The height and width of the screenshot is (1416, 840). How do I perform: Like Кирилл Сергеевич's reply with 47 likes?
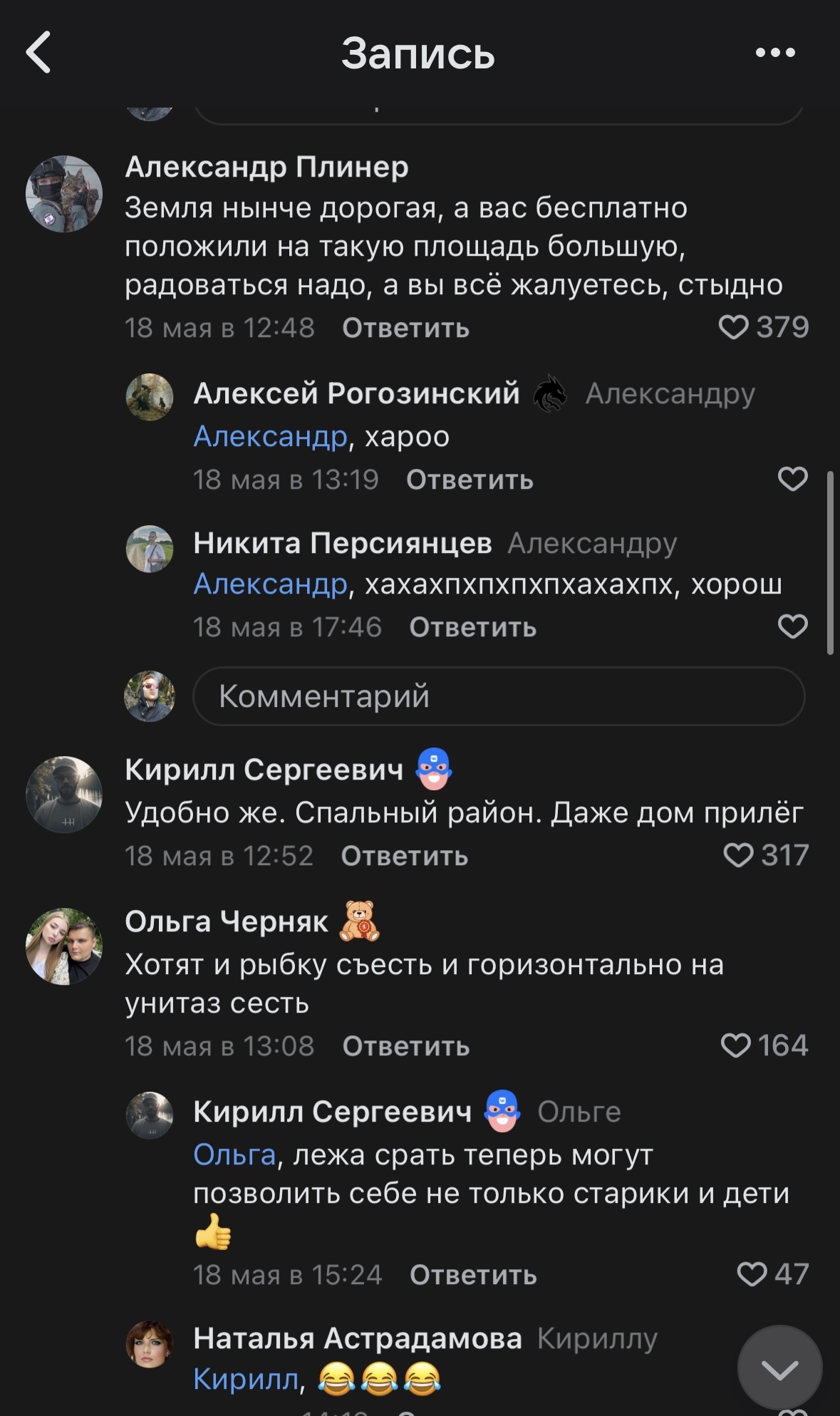[752, 1273]
